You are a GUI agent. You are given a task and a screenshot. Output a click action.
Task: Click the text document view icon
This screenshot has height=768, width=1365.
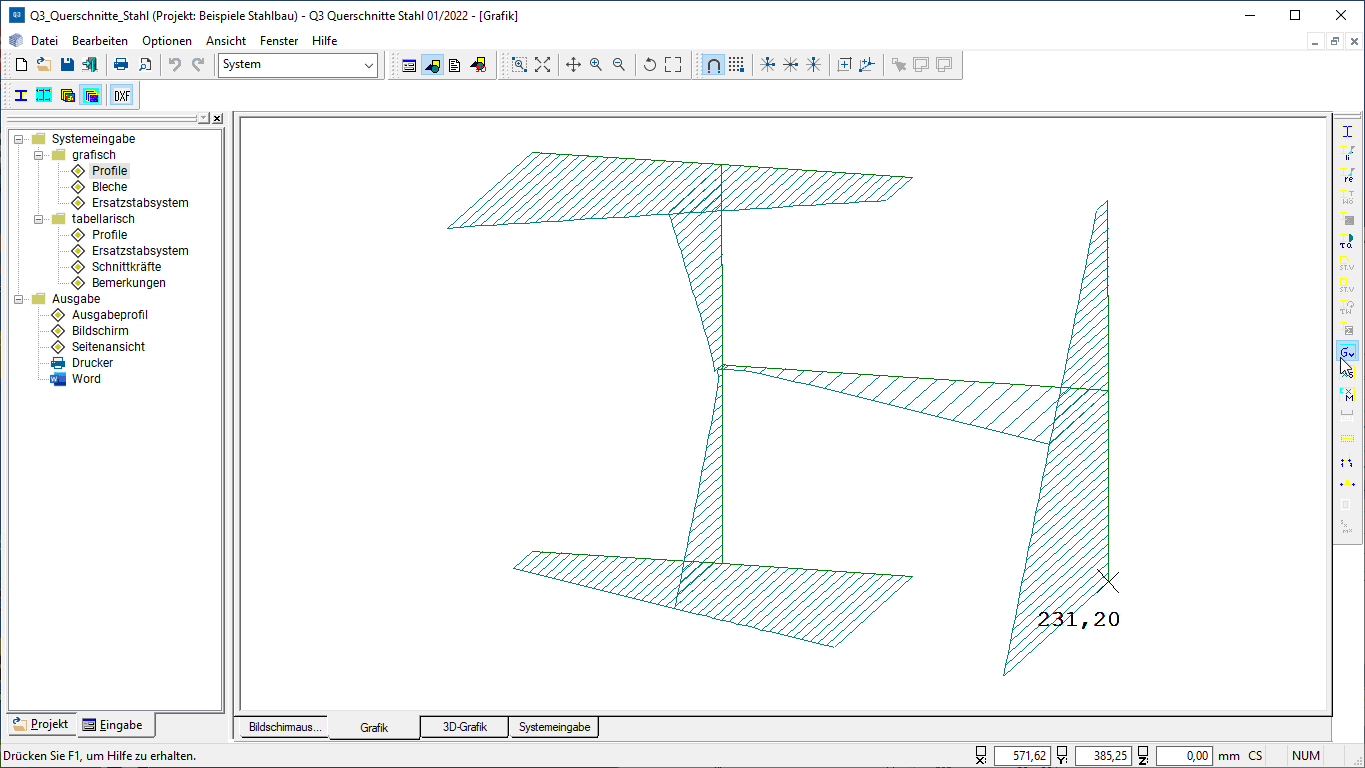(x=455, y=64)
